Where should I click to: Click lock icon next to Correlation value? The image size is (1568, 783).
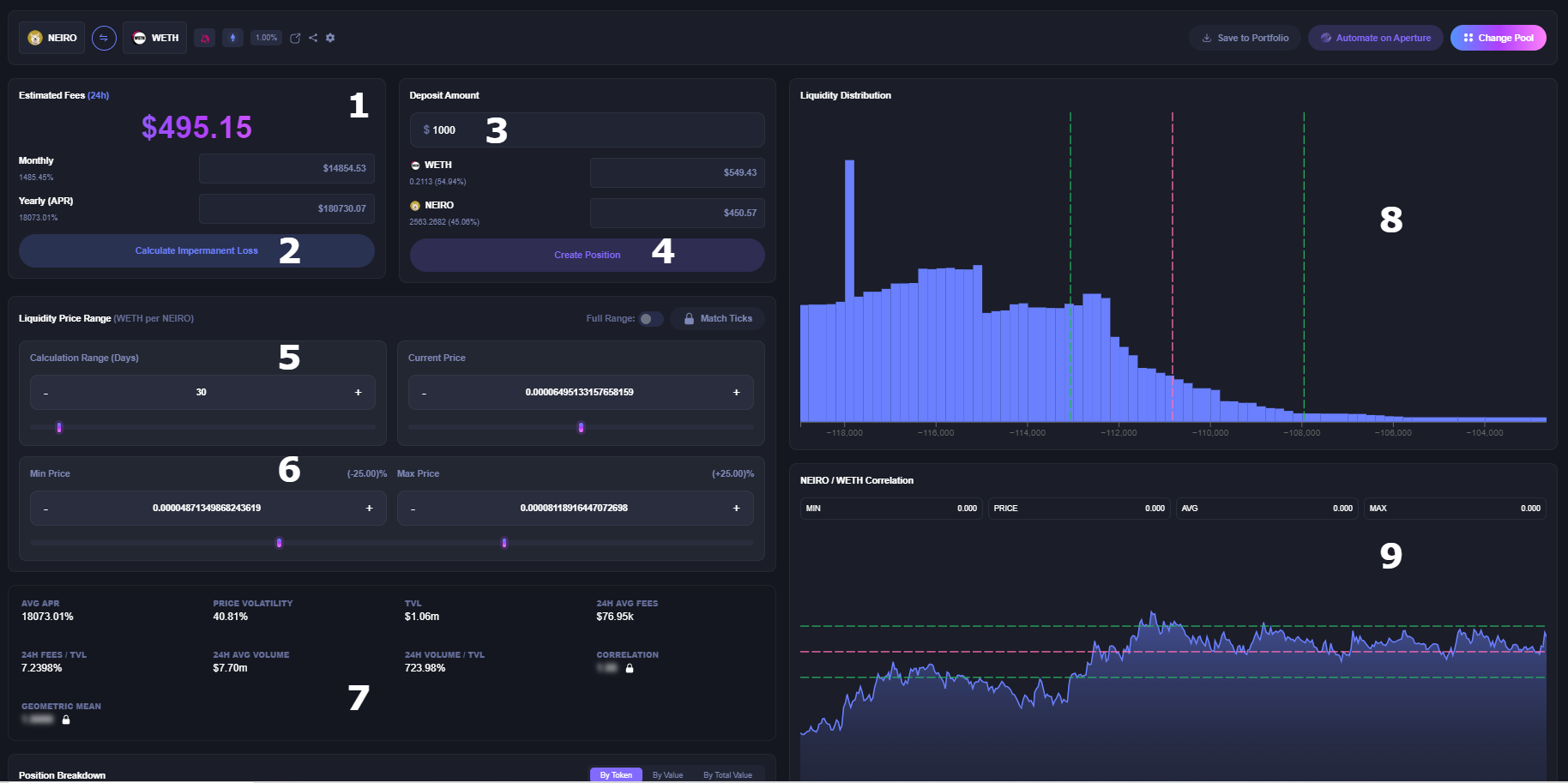click(x=630, y=668)
